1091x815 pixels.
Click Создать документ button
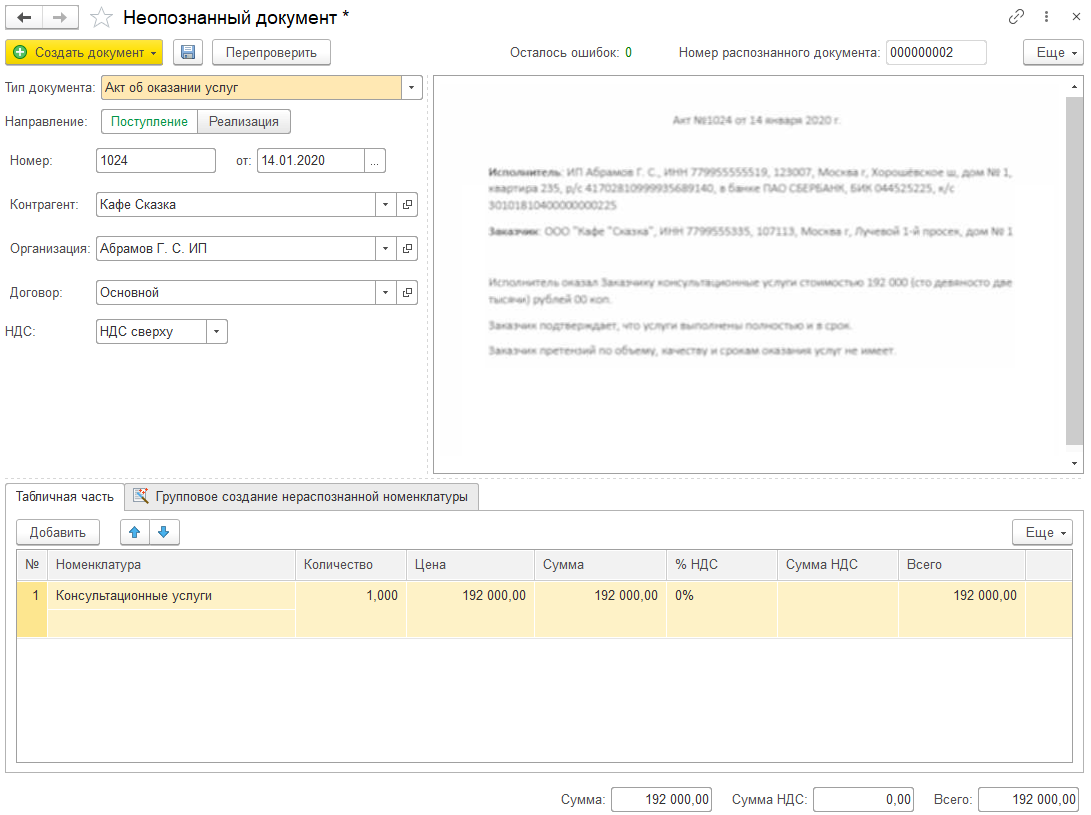(84, 52)
